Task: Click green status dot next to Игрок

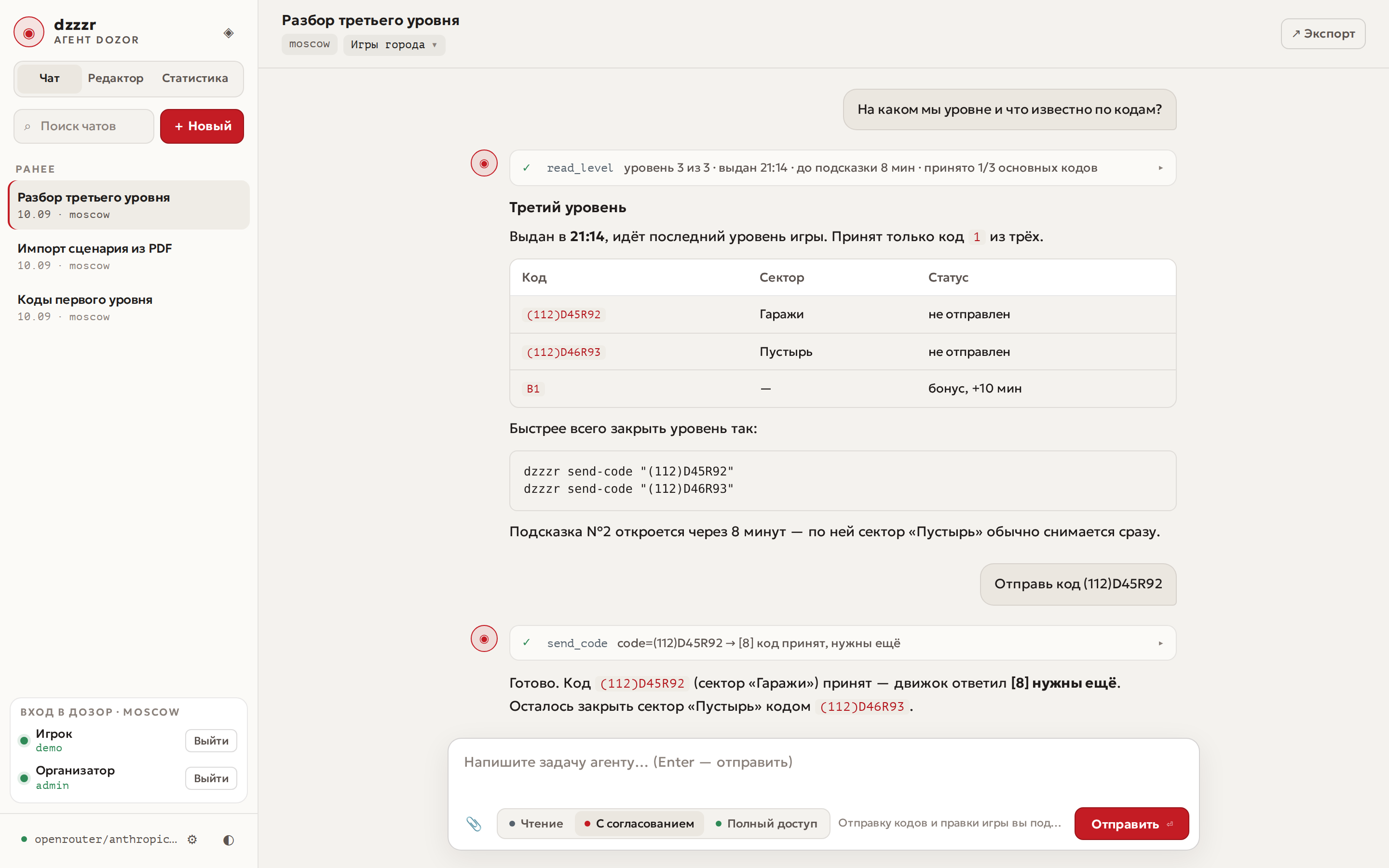Action: click(24, 740)
